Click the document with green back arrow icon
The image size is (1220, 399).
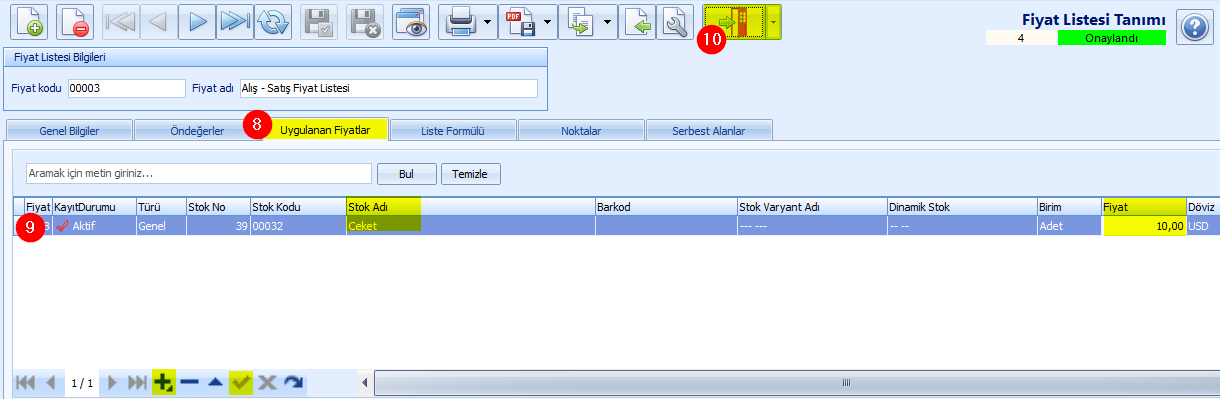coord(638,21)
